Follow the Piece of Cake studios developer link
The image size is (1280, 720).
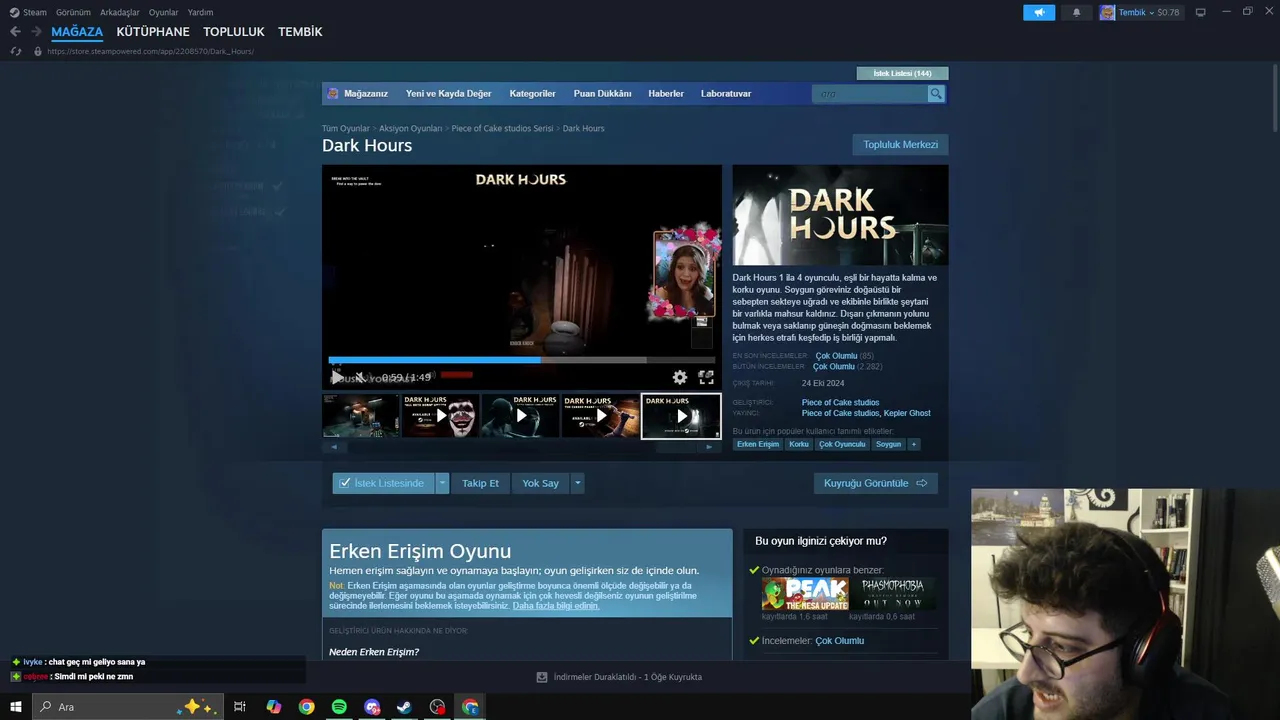tap(840, 403)
